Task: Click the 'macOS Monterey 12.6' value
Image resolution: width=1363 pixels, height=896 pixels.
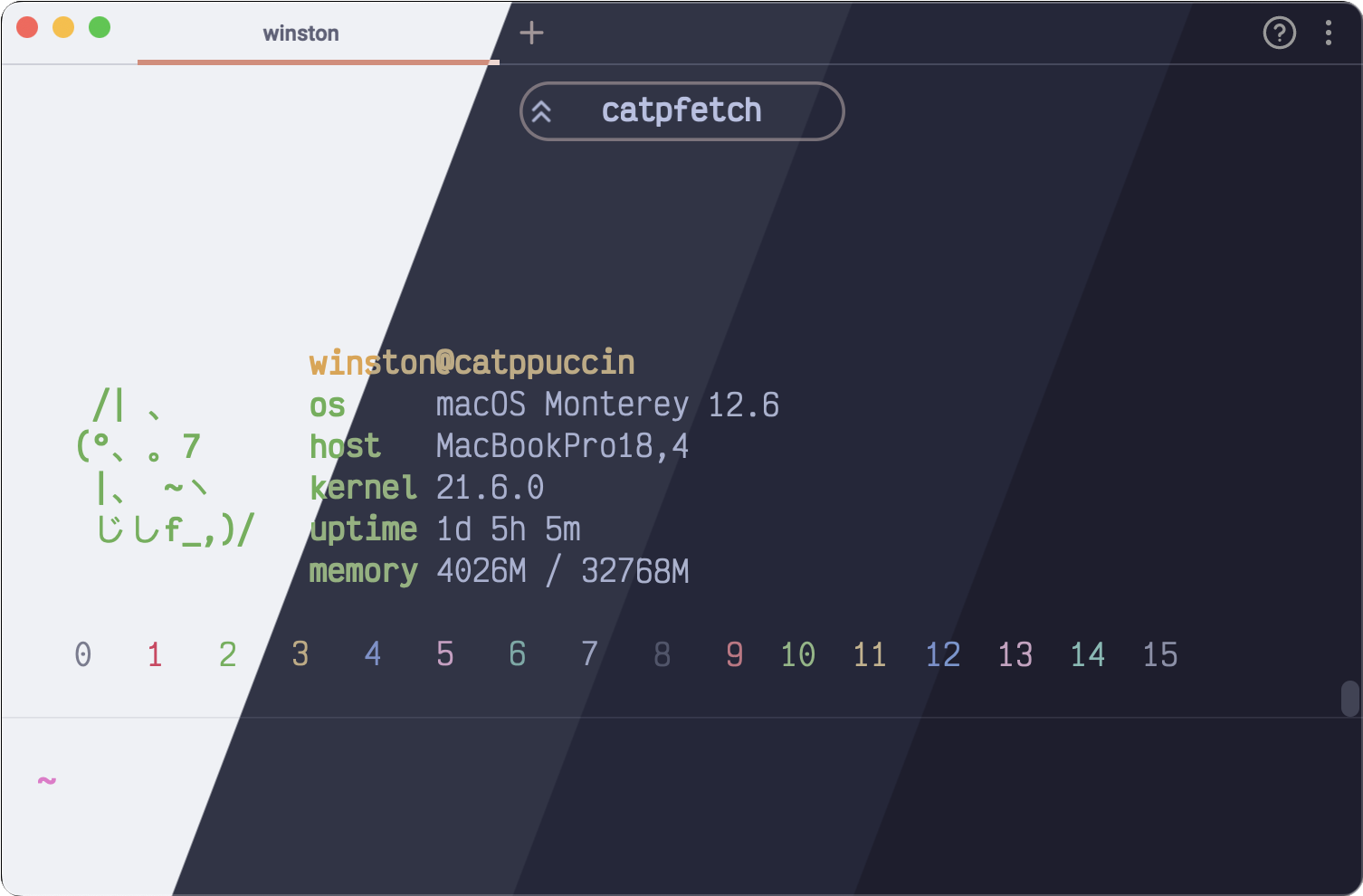Action: pos(607,405)
